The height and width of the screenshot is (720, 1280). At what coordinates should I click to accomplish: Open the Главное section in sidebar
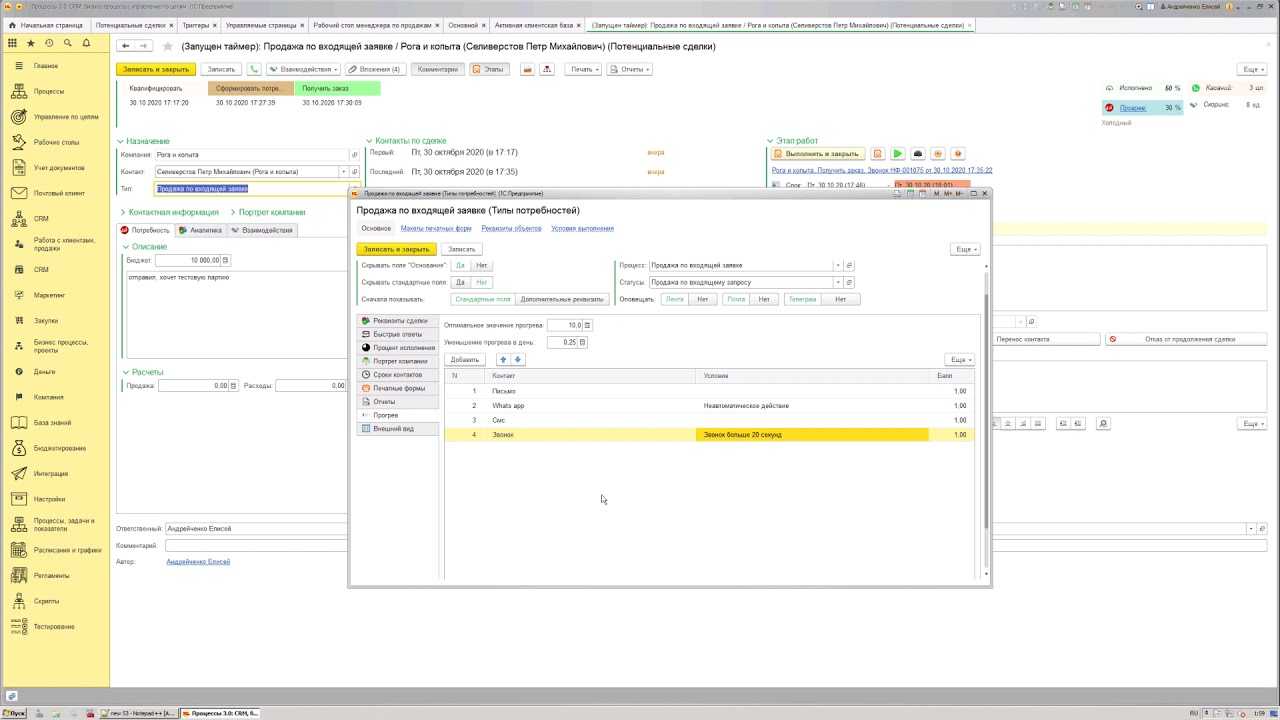pos(46,66)
